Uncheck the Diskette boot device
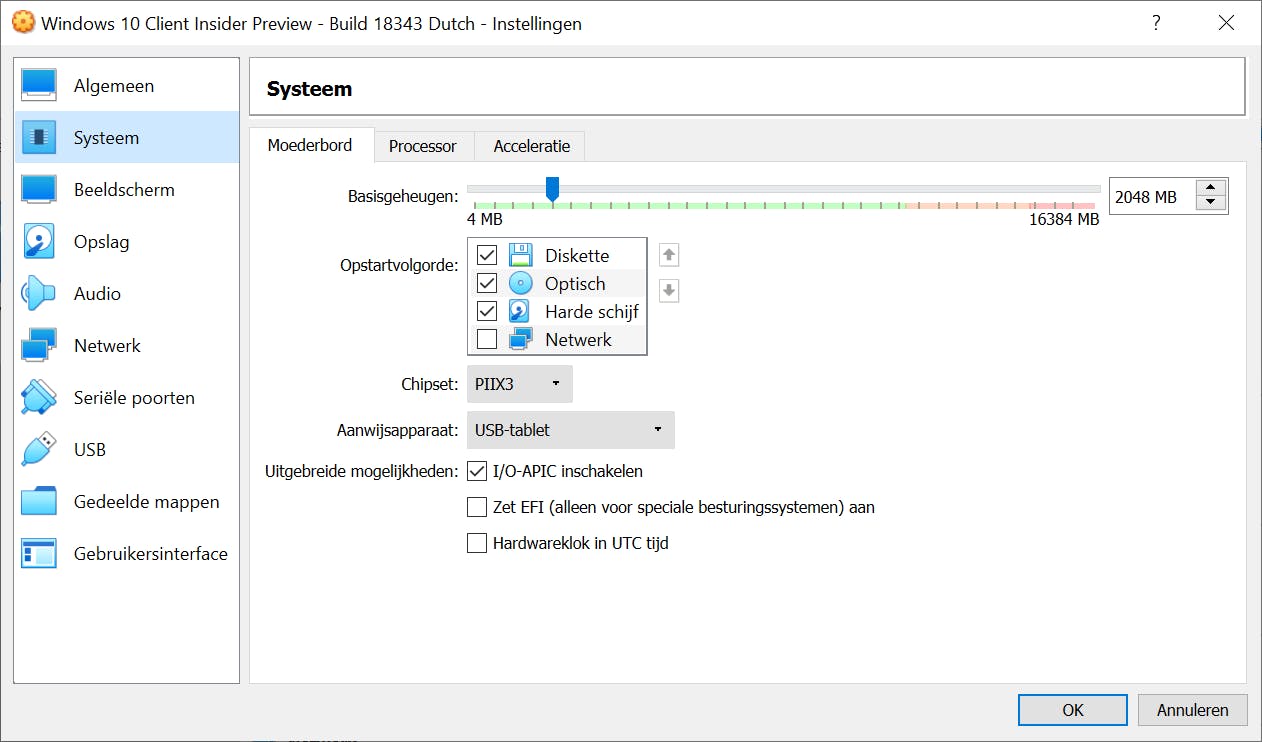Viewport: 1262px width, 742px height. tap(487, 255)
